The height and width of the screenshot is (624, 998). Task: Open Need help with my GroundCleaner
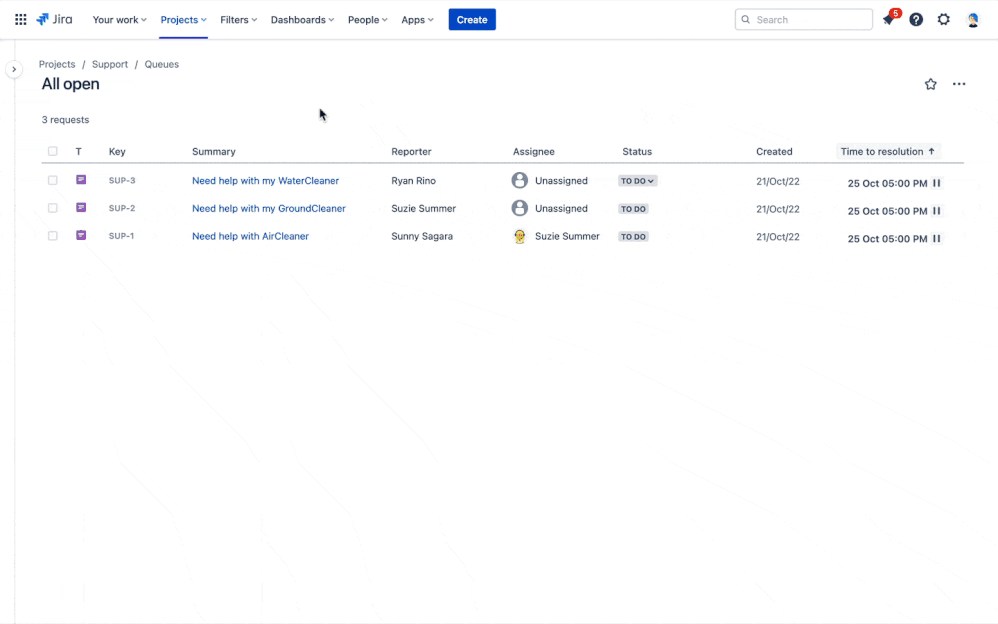(269, 208)
